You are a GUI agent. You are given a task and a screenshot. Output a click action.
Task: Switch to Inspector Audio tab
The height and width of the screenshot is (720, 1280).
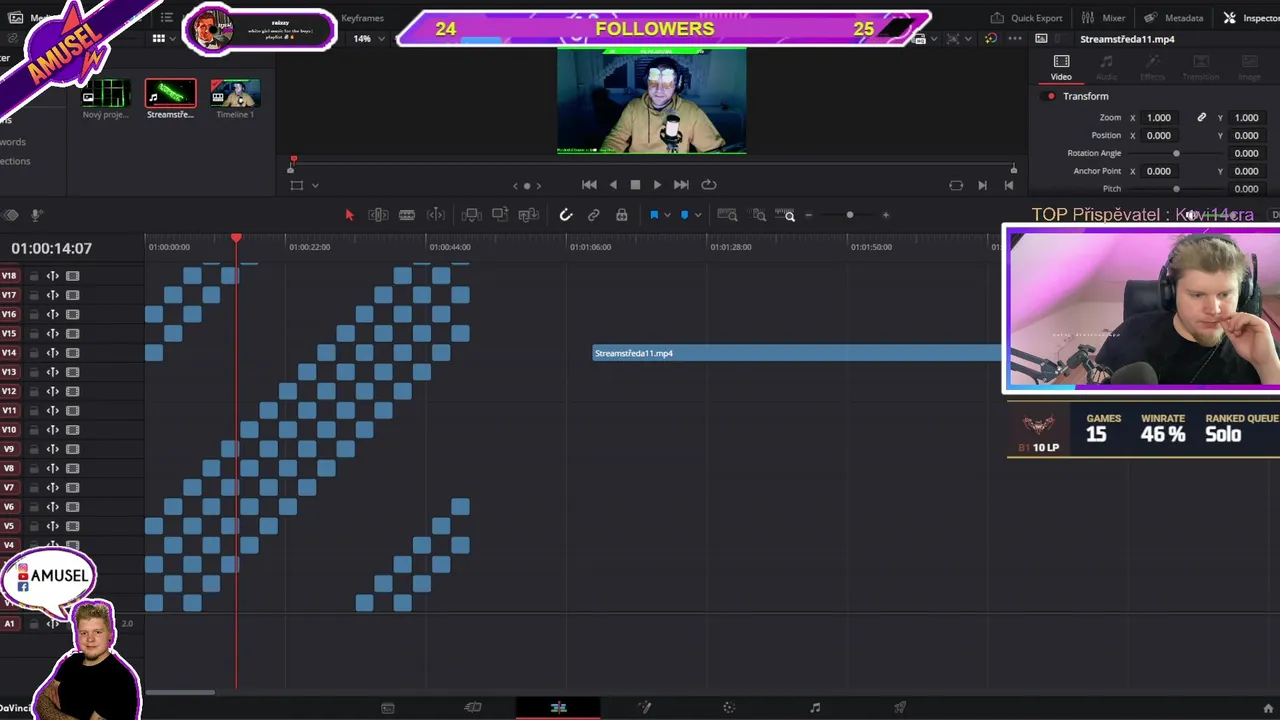[x=1107, y=68]
